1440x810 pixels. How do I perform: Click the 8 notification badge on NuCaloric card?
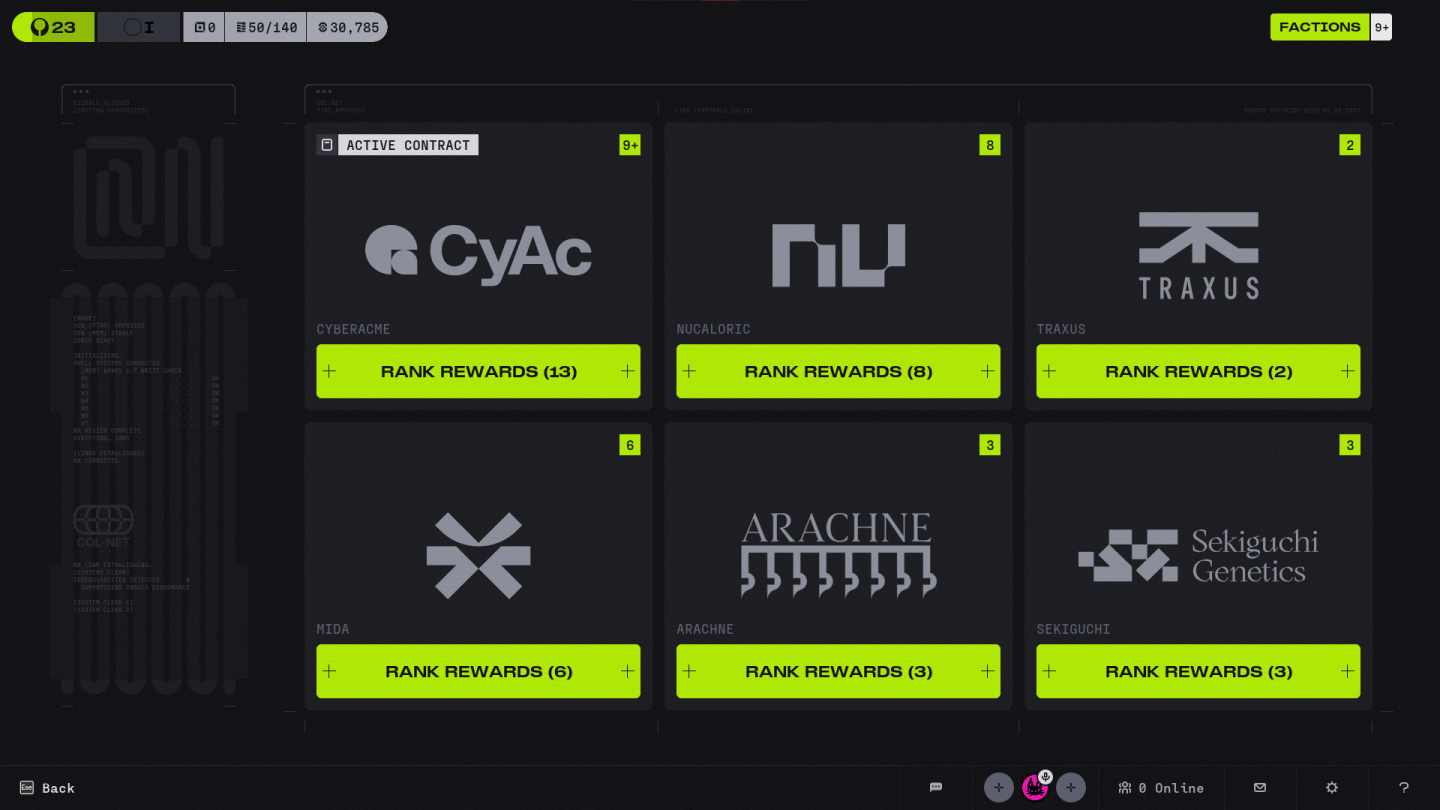(x=990, y=145)
